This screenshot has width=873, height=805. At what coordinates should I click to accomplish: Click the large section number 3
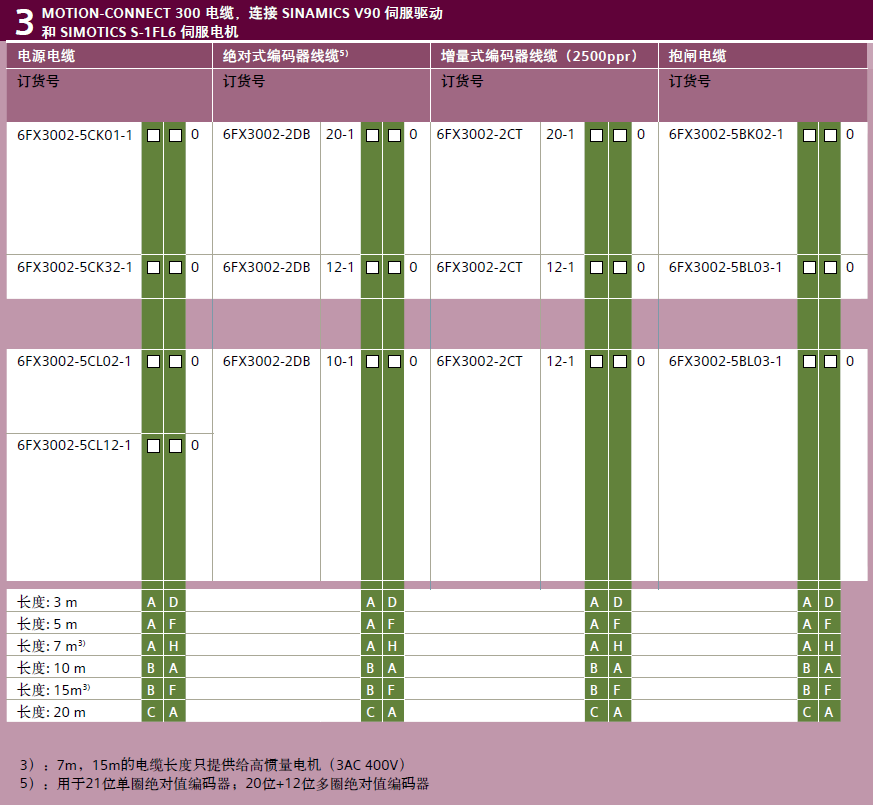pyautogui.click(x=23, y=22)
